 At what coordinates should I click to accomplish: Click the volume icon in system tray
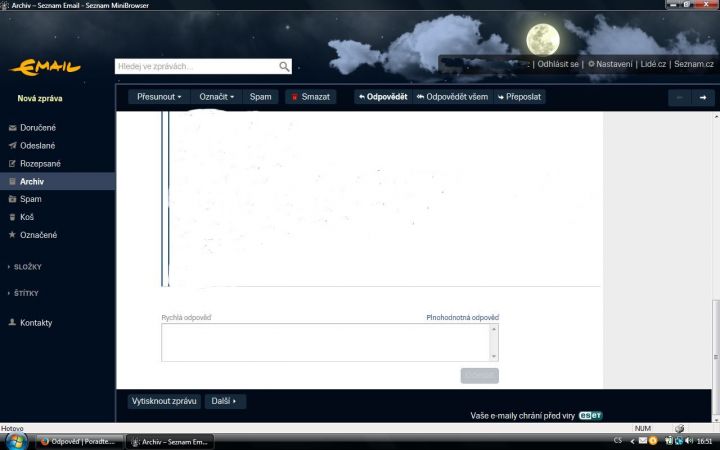pos(689,441)
